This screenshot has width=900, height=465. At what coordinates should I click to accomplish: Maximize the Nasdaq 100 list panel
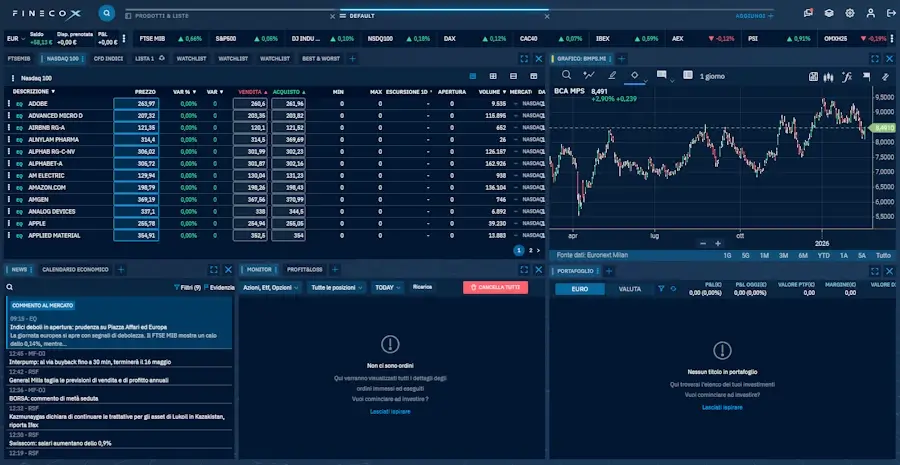click(523, 59)
